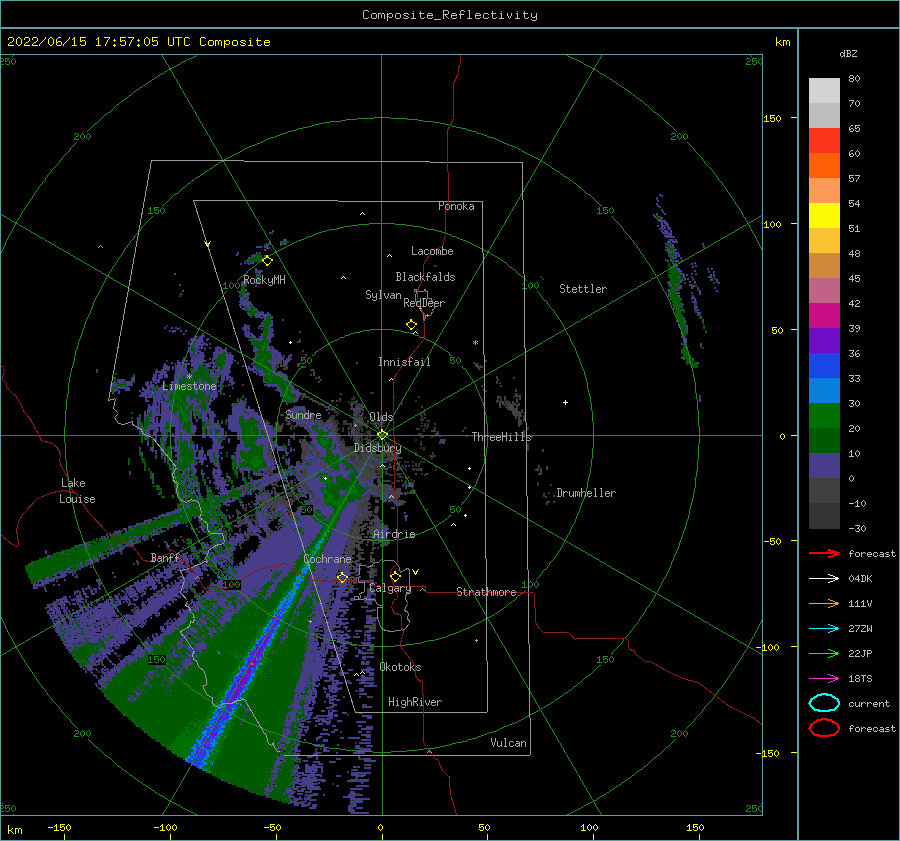Click the white plus marker east of ThreeHills

click(x=565, y=402)
